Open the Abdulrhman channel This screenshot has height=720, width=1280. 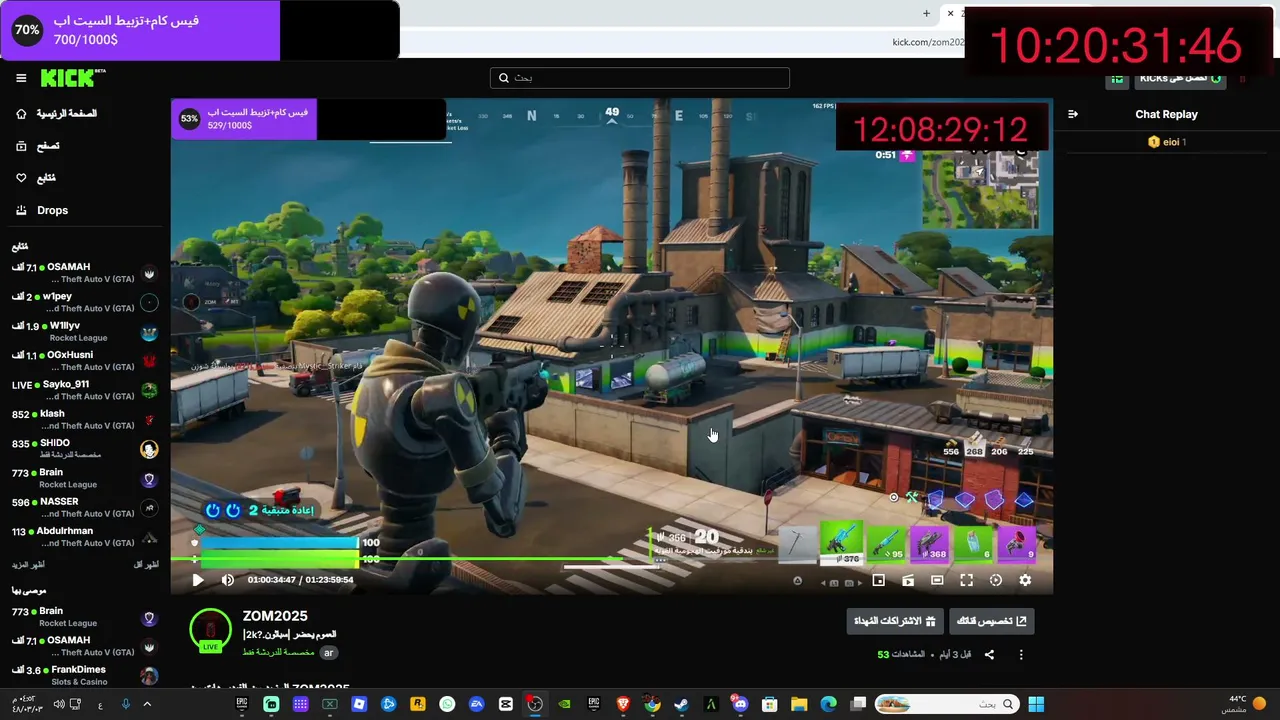coord(85,537)
